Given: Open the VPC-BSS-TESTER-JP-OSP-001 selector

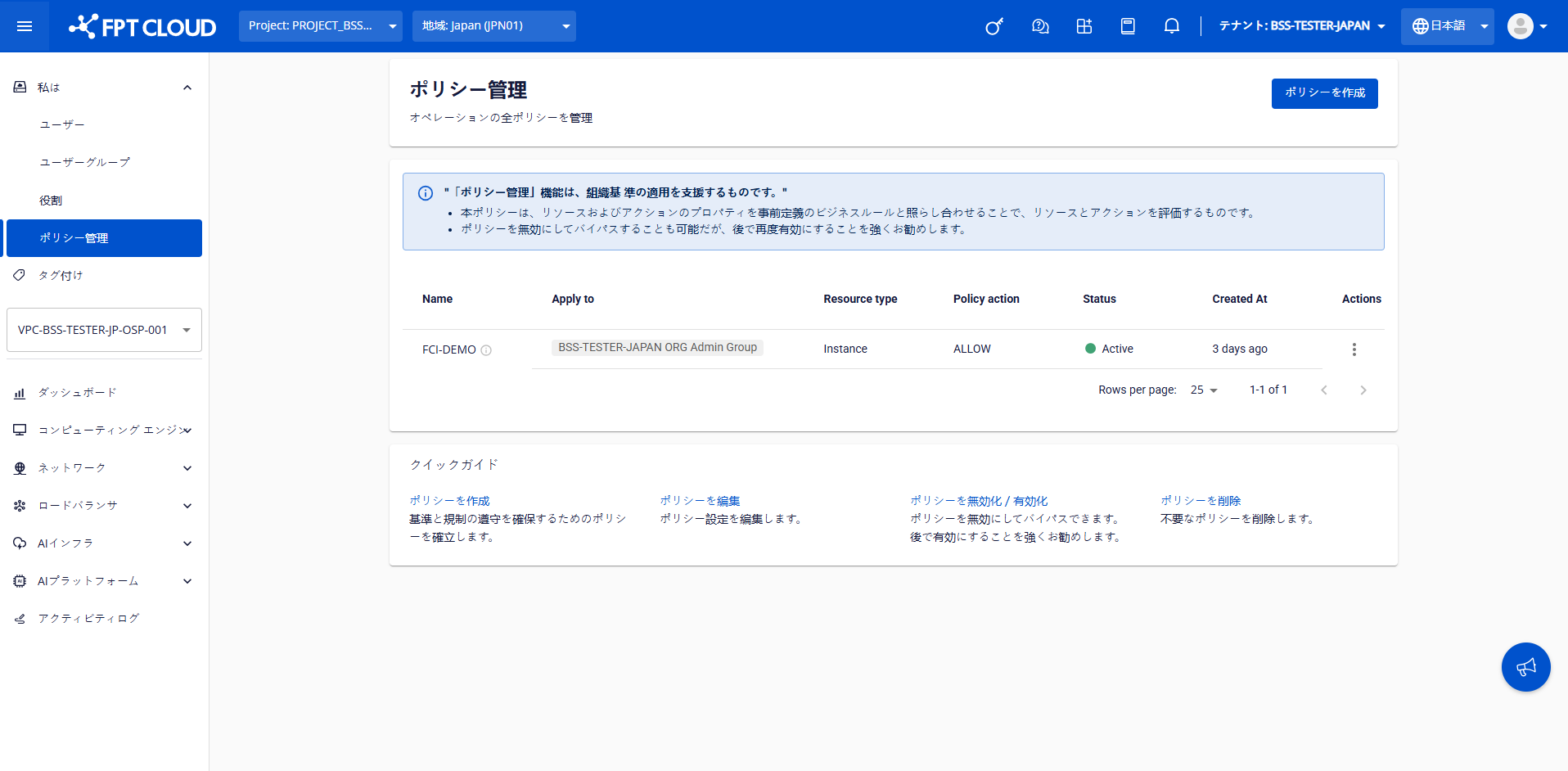Looking at the screenshot, I should pyautogui.click(x=104, y=330).
